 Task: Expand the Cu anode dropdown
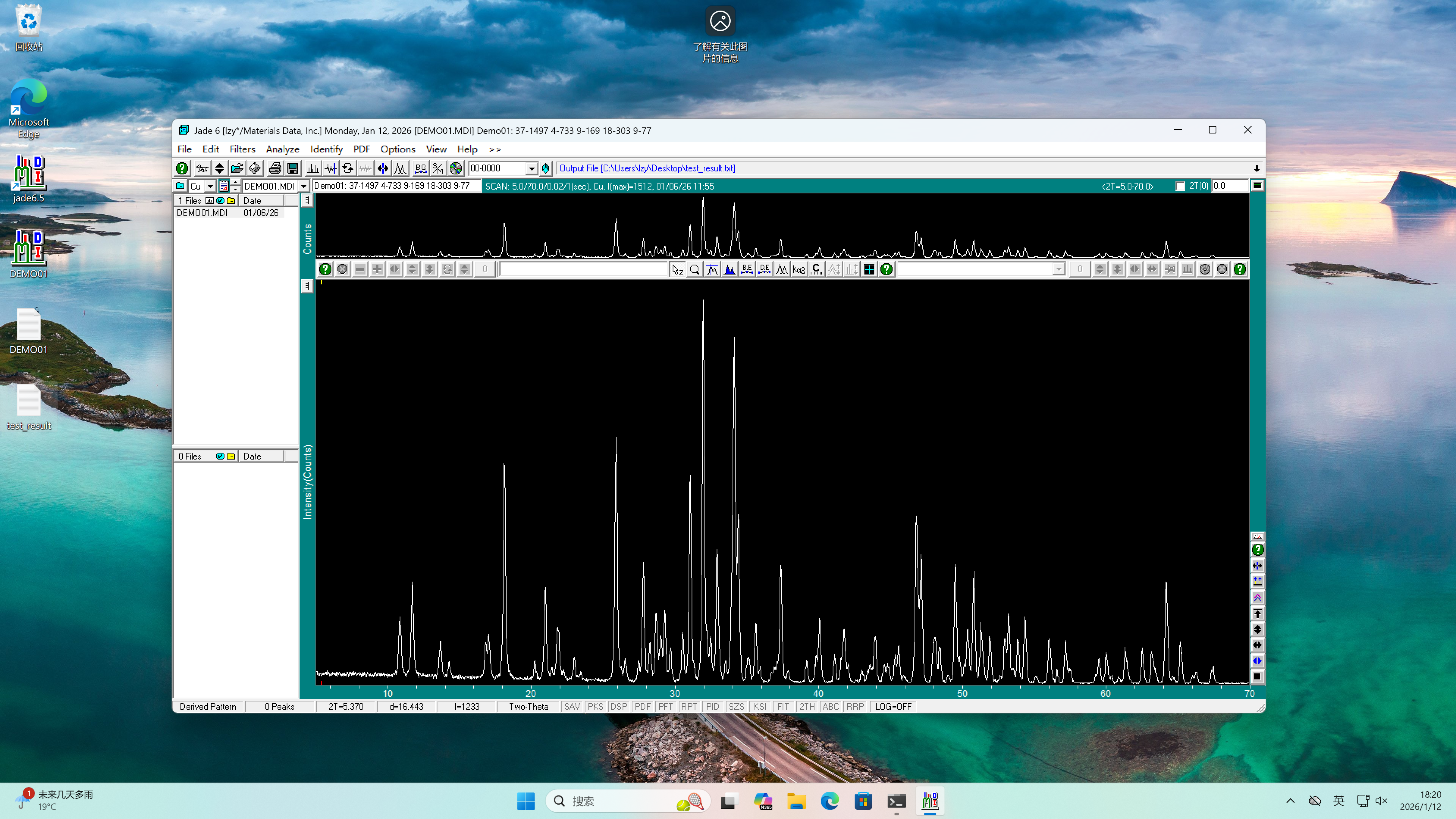pyautogui.click(x=210, y=186)
